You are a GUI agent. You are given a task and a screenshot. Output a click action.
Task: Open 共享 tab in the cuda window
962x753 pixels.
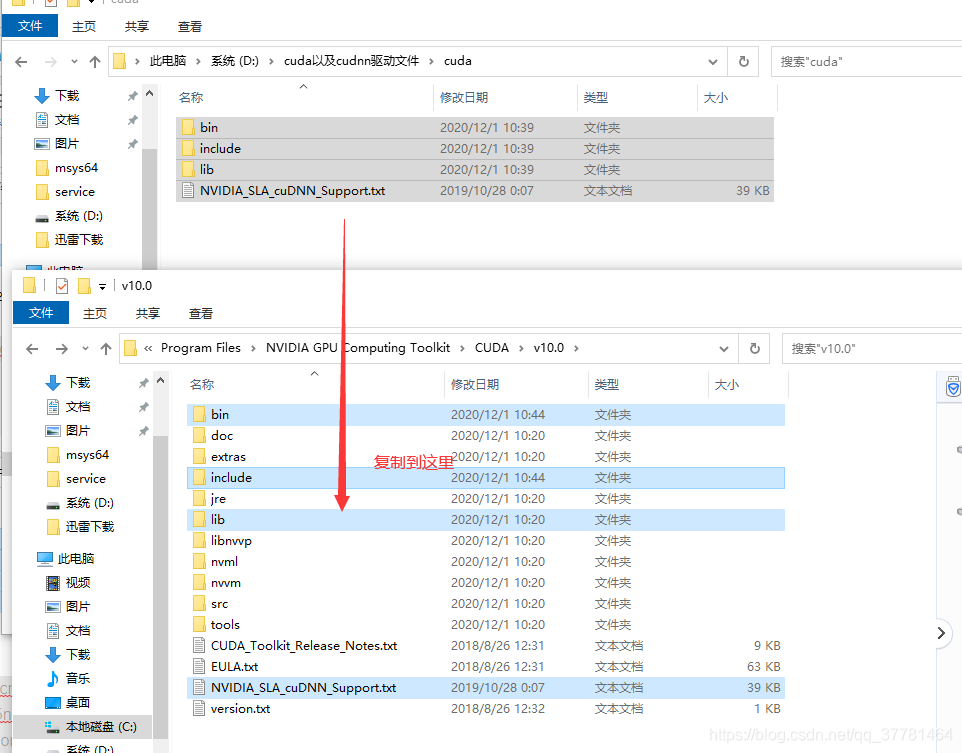click(137, 26)
